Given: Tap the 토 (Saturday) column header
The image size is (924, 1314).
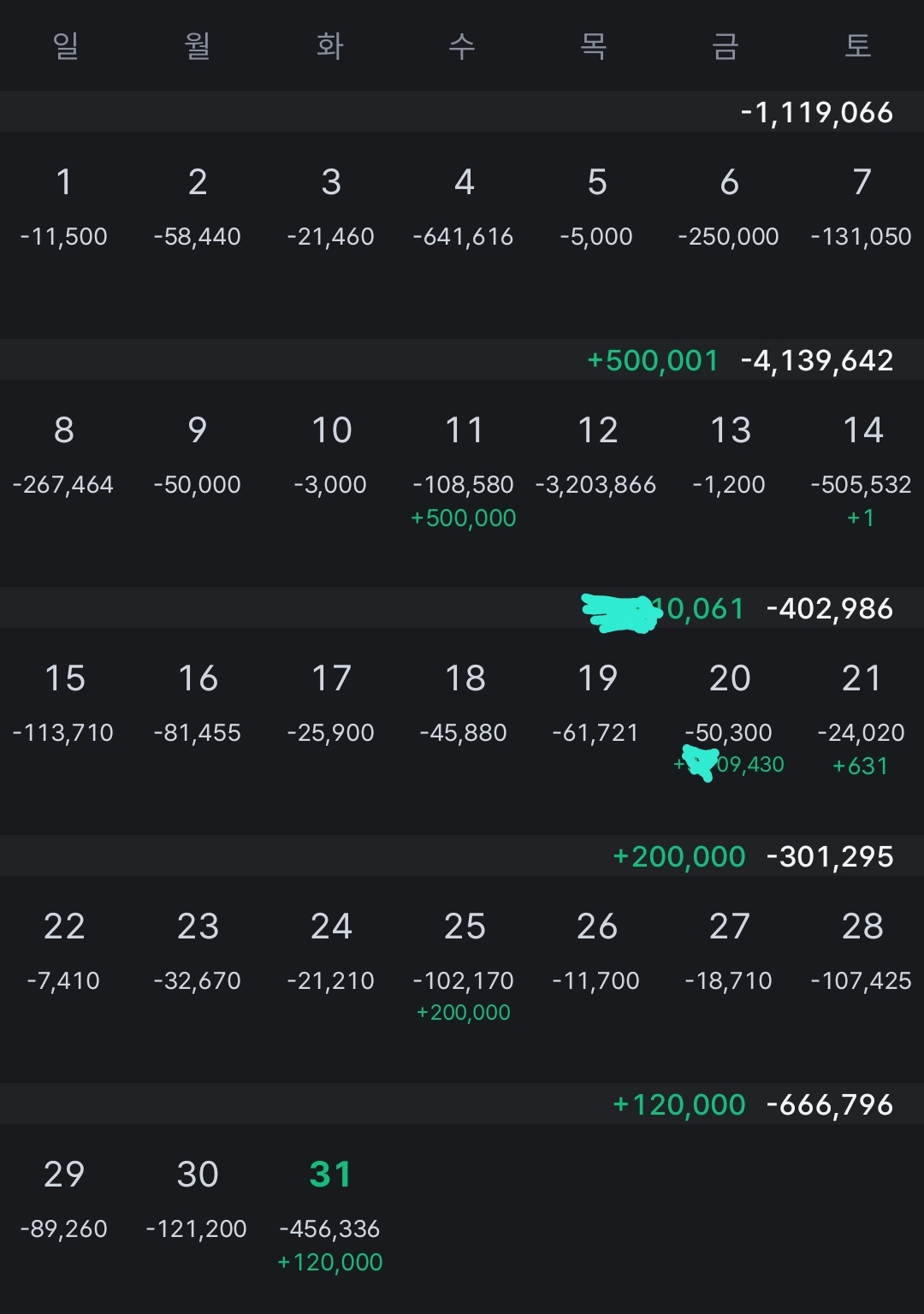Looking at the screenshot, I should coord(858,45).
